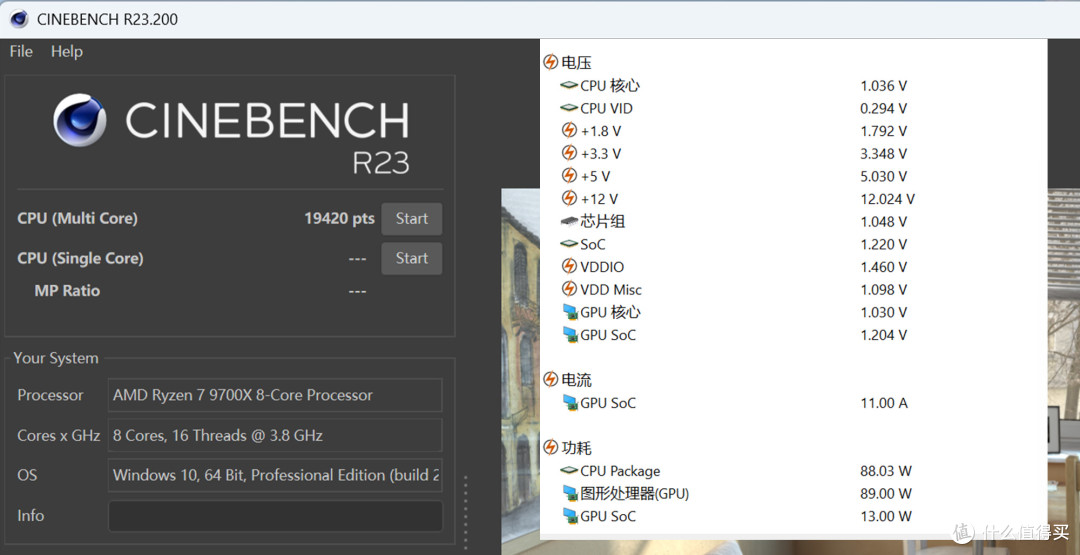
Task: Click the CPU (Single Core) label
Action: point(81,258)
